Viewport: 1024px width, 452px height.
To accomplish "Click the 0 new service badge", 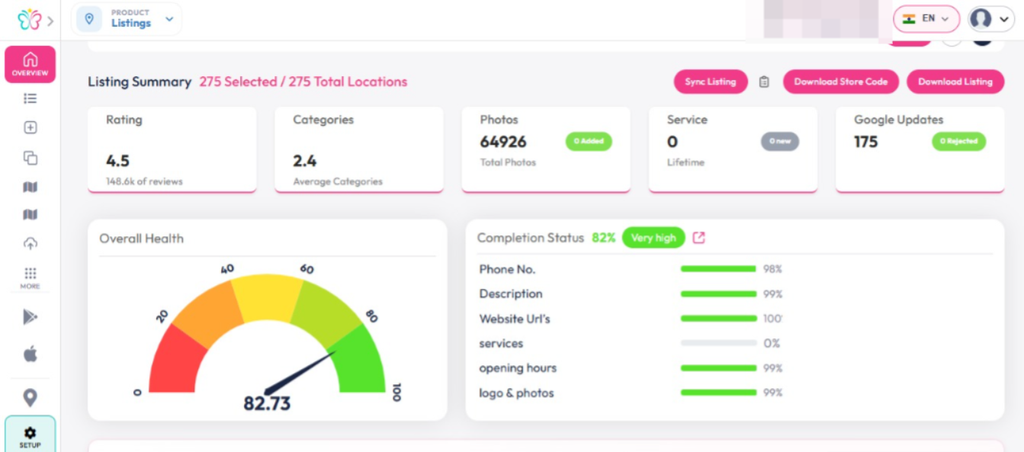I will pyautogui.click(x=780, y=142).
